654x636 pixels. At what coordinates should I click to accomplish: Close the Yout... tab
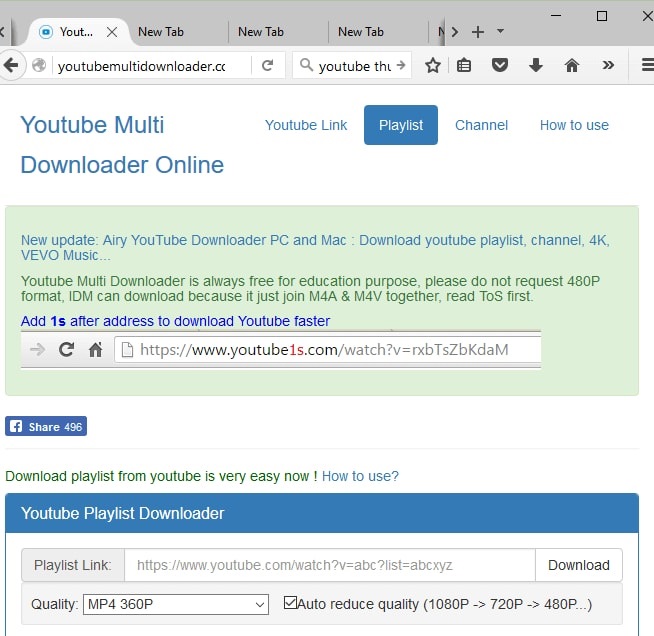click(x=112, y=32)
